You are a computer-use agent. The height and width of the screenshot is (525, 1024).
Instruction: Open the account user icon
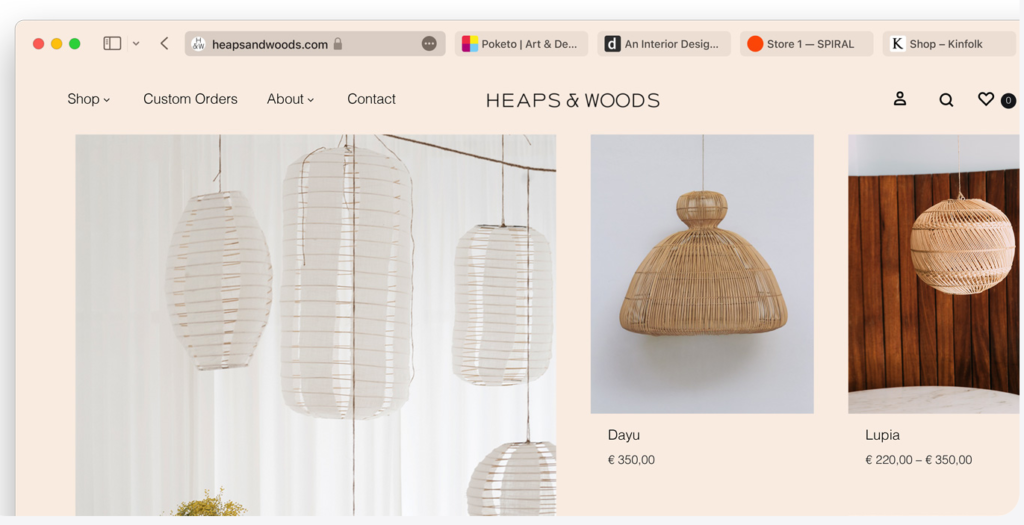900,99
